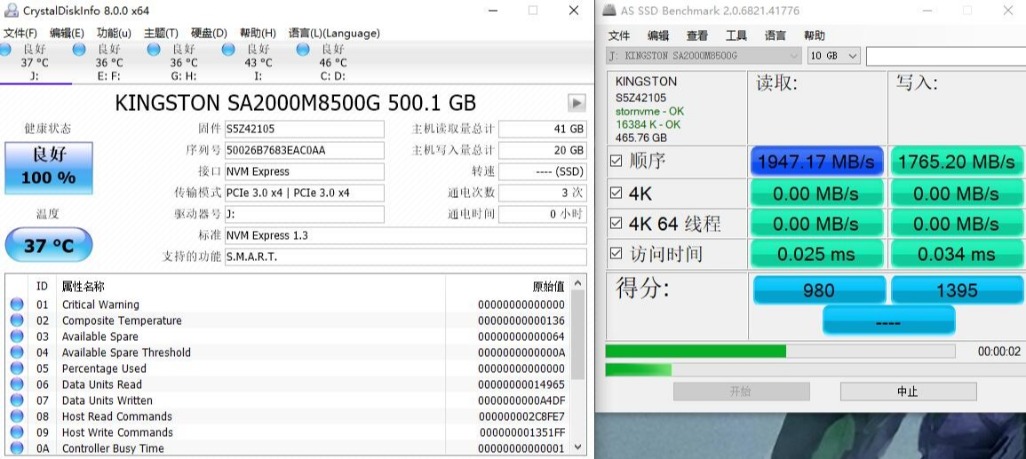Viewport: 1026px width, 459px height.
Task: Click the read score 980
Action: [819, 290]
